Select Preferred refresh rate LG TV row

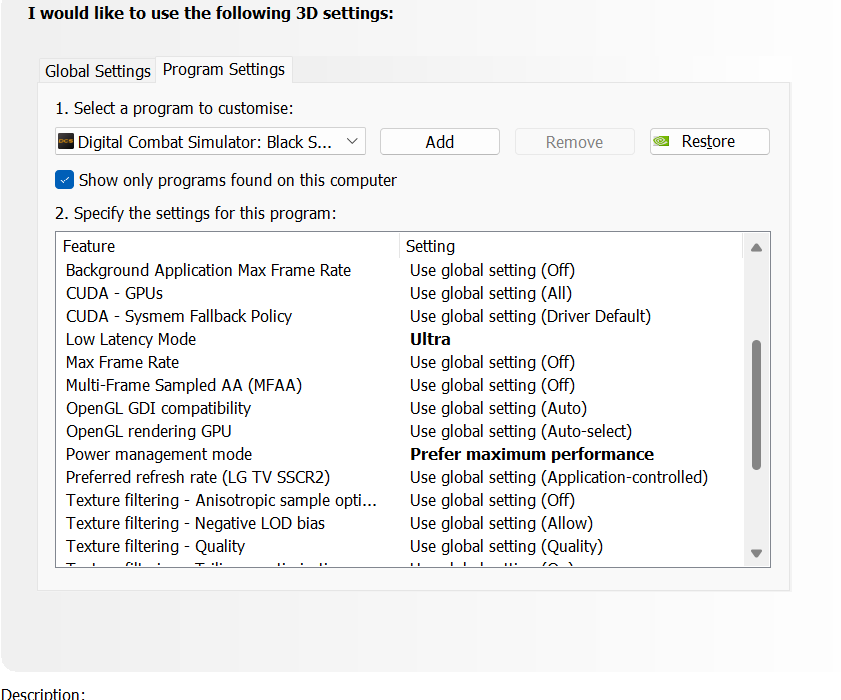(x=198, y=477)
